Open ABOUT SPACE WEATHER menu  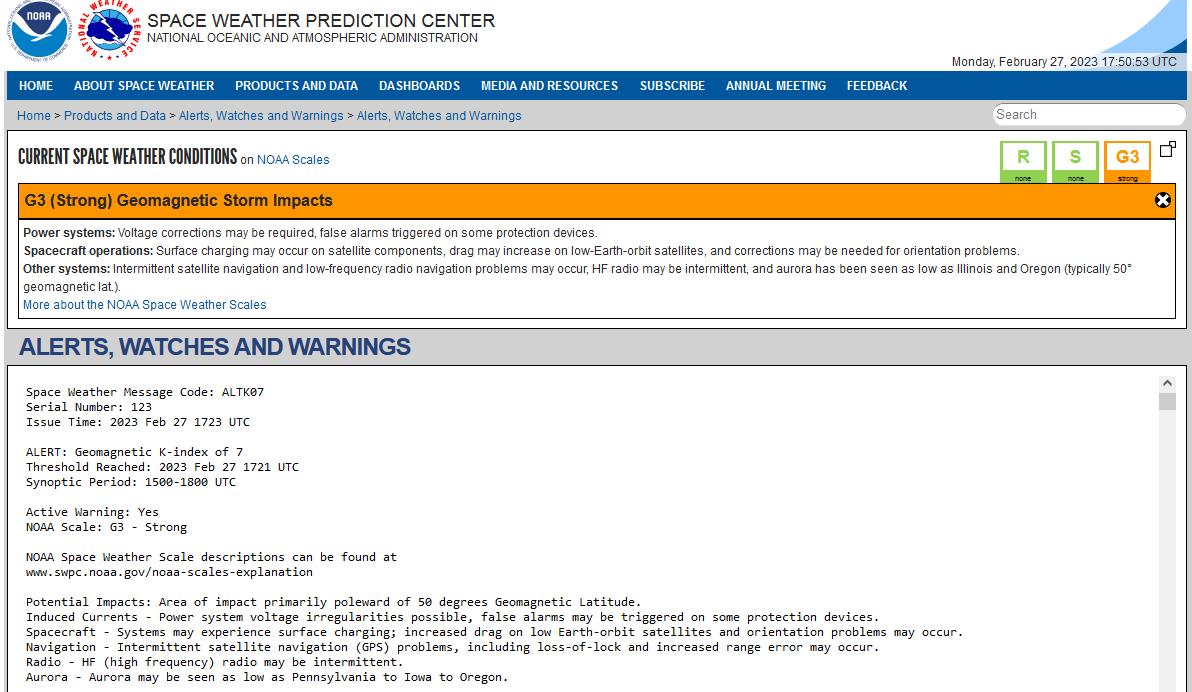click(x=144, y=86)
